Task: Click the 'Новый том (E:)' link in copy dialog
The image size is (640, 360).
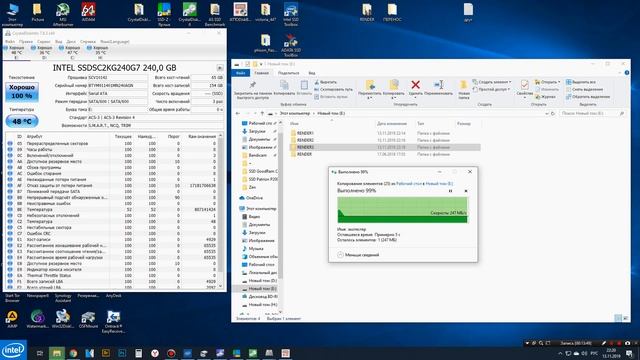Action: click(x=439, y=184)
